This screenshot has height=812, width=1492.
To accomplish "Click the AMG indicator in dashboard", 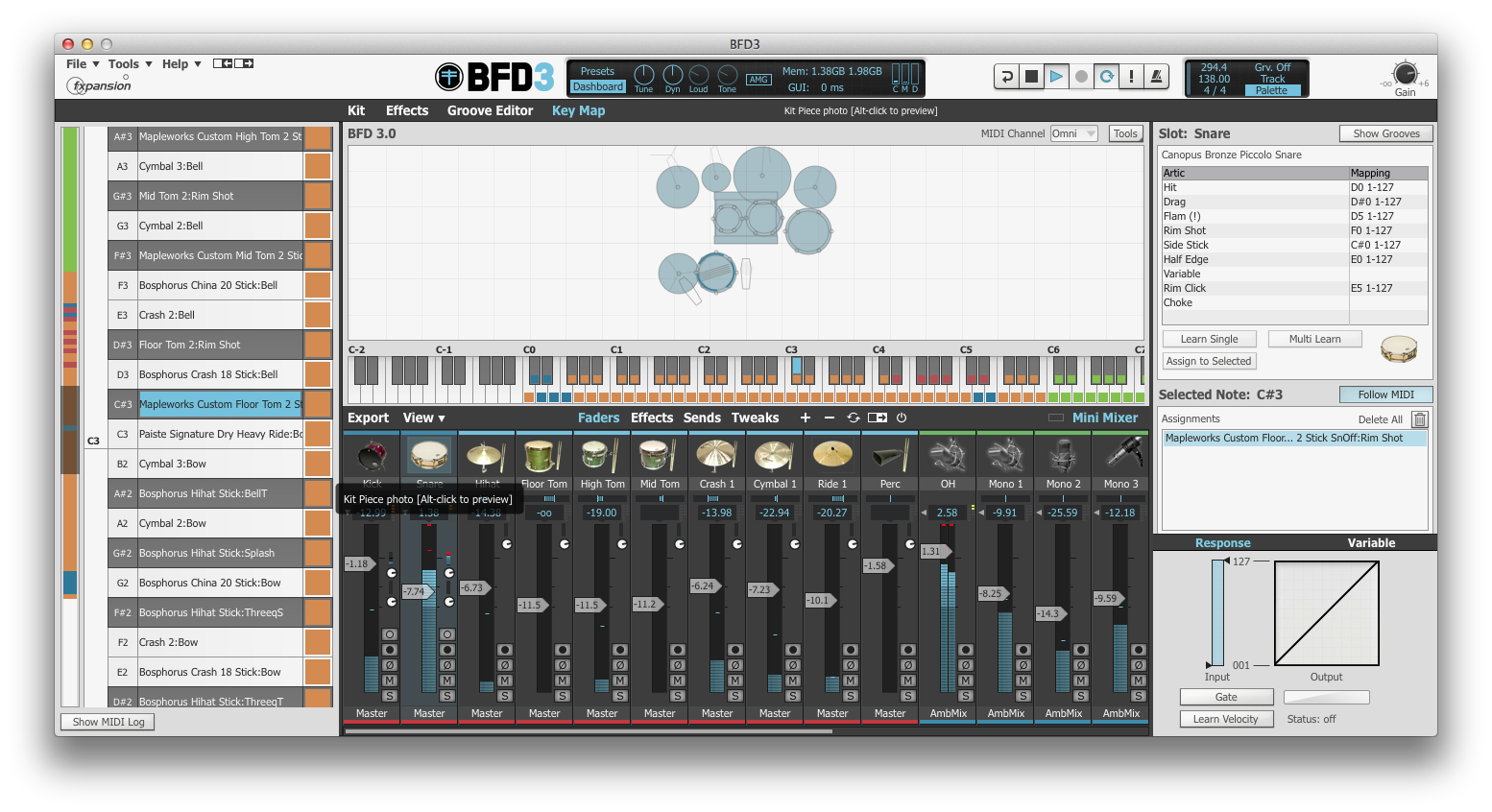I will [x=758, y=80].
